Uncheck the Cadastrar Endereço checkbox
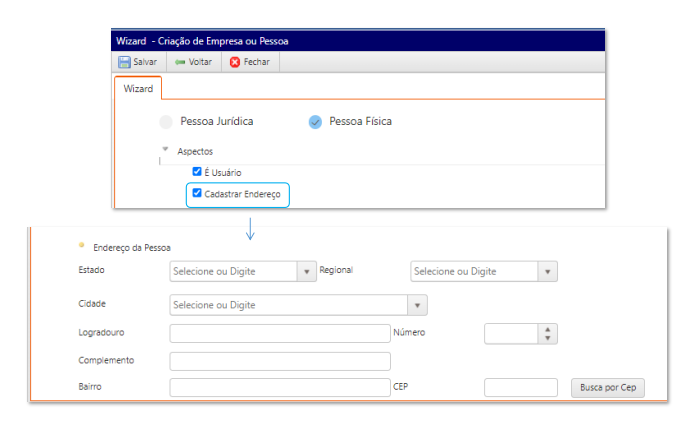The image size is (697, 422). point(197,193)
